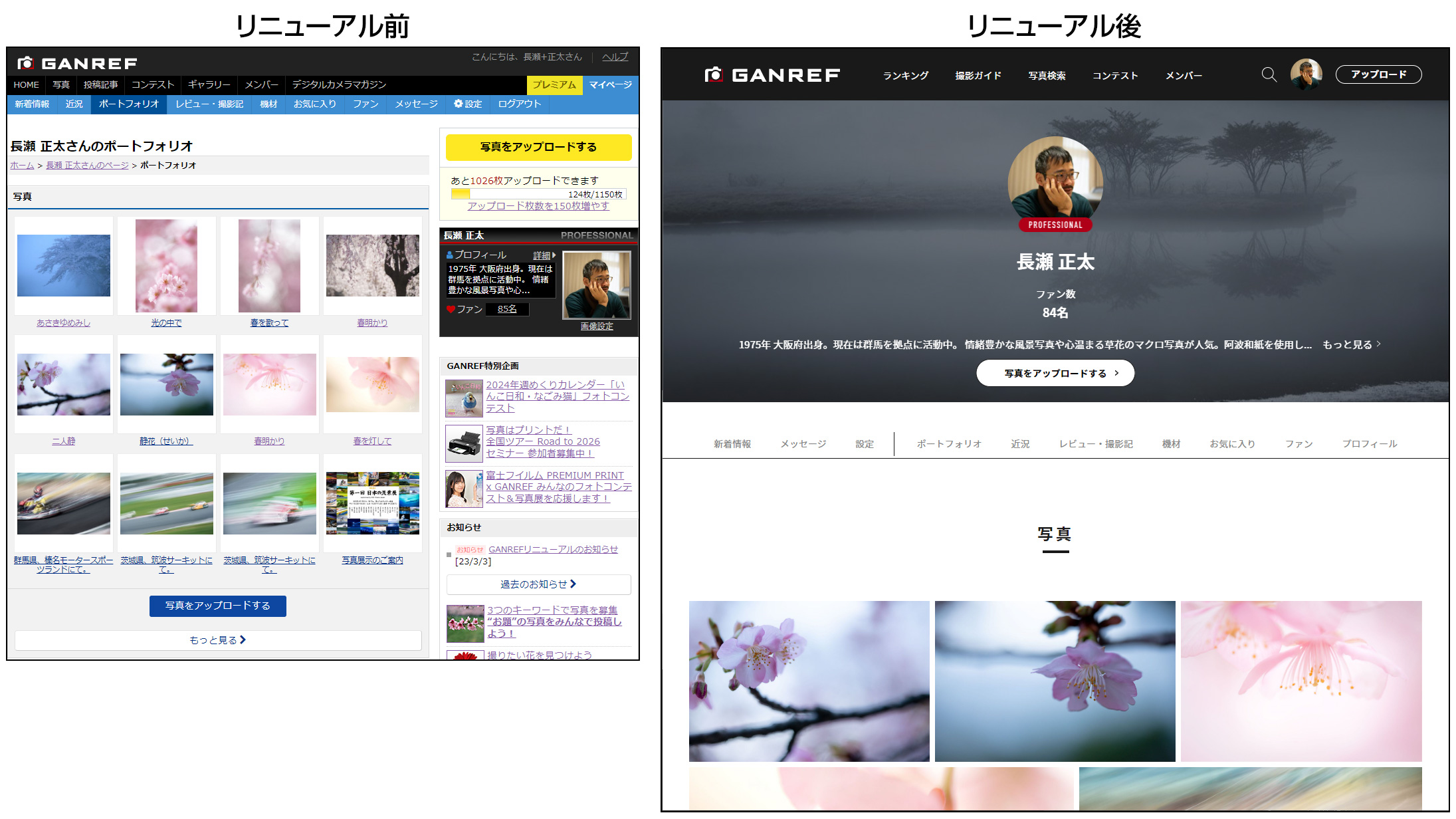This screenshot has width=1456, height=819.
Task: Switch to レビュー・撮影記 tab in new page
Action: click(1096, 444)
